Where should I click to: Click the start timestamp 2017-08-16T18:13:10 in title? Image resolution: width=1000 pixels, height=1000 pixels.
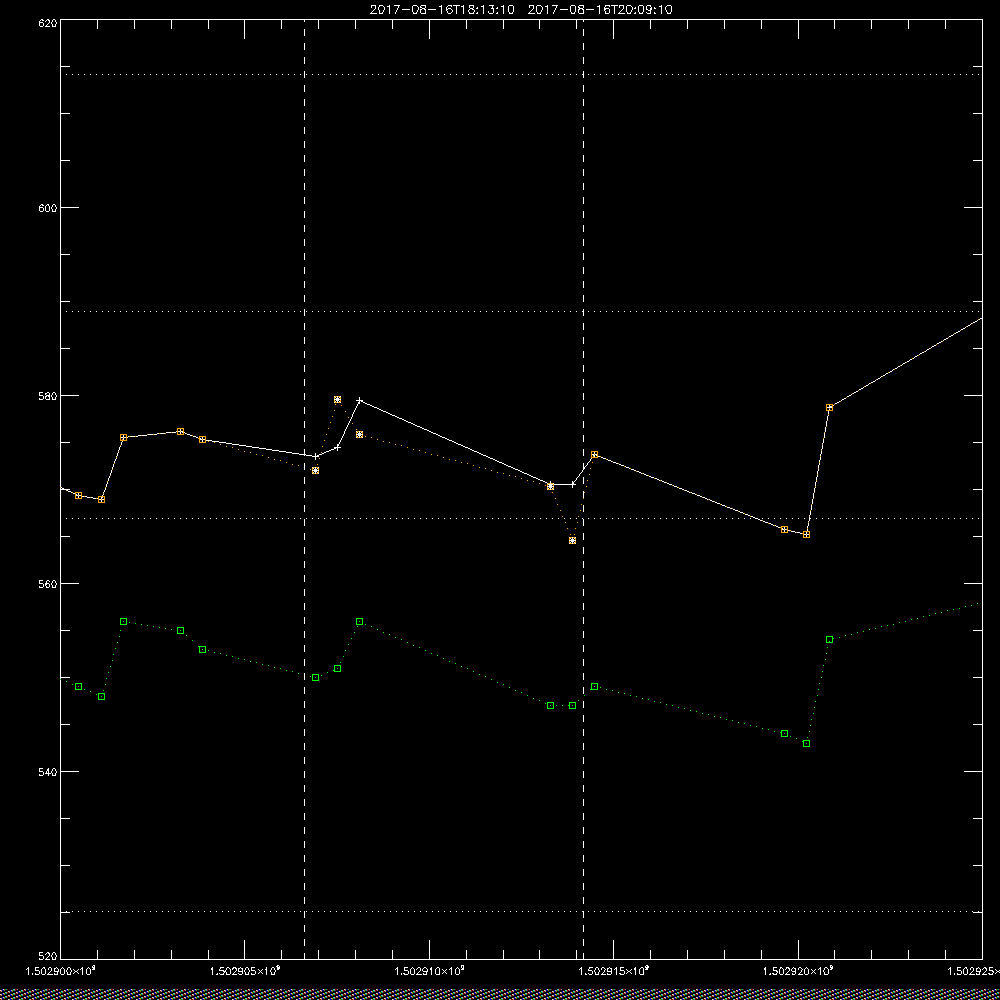point(442,10)
